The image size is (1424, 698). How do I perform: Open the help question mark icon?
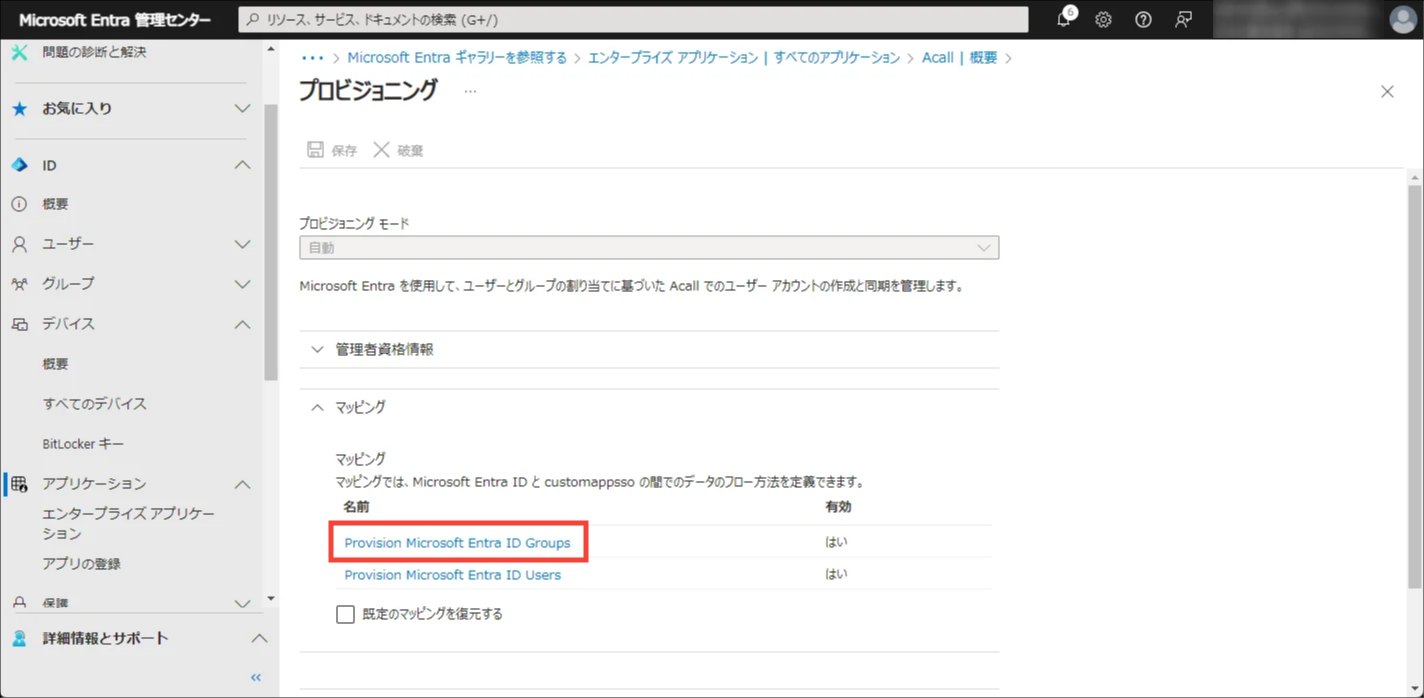tap(1142, 19)
